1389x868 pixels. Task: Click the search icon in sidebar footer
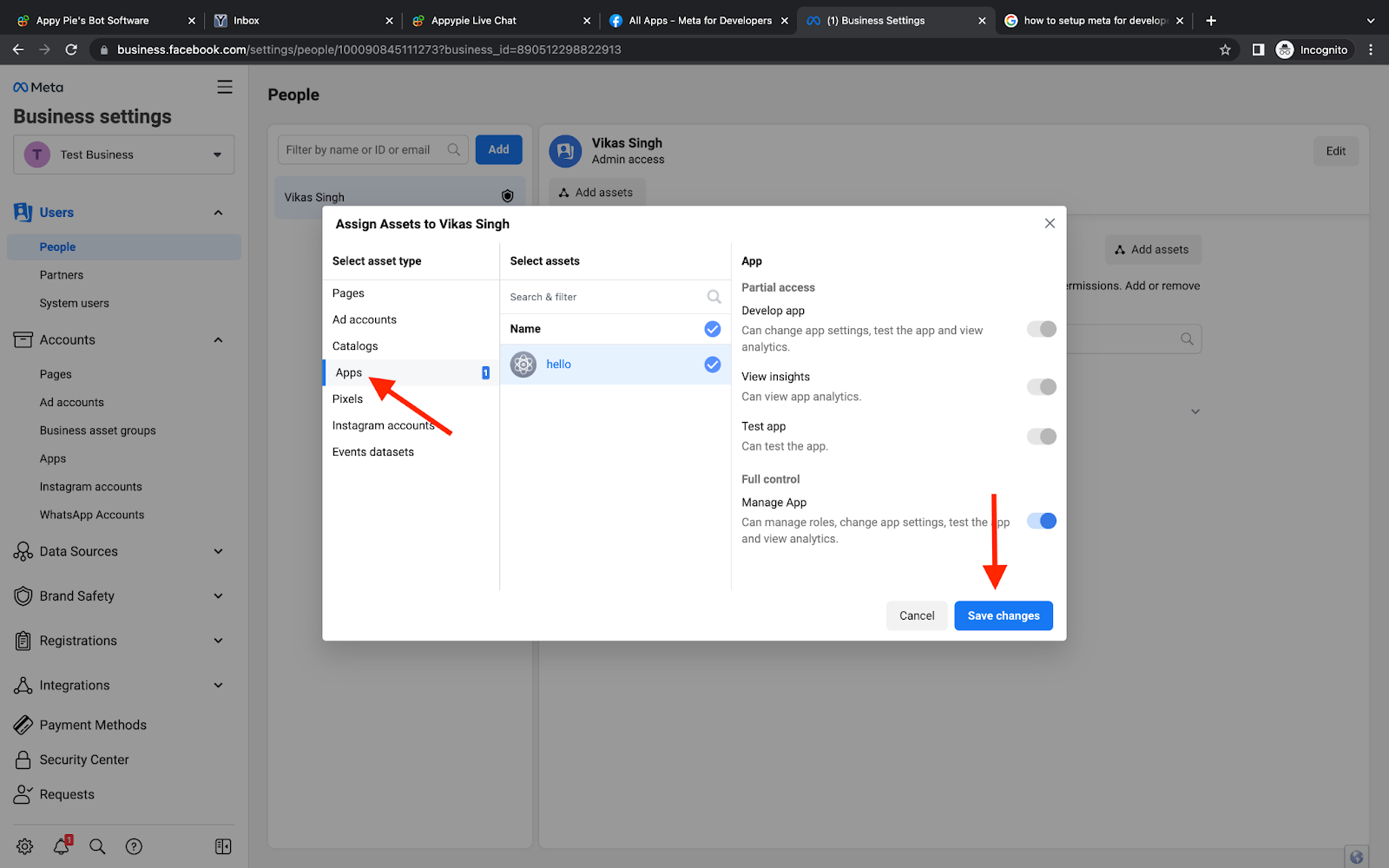point(97,846)
